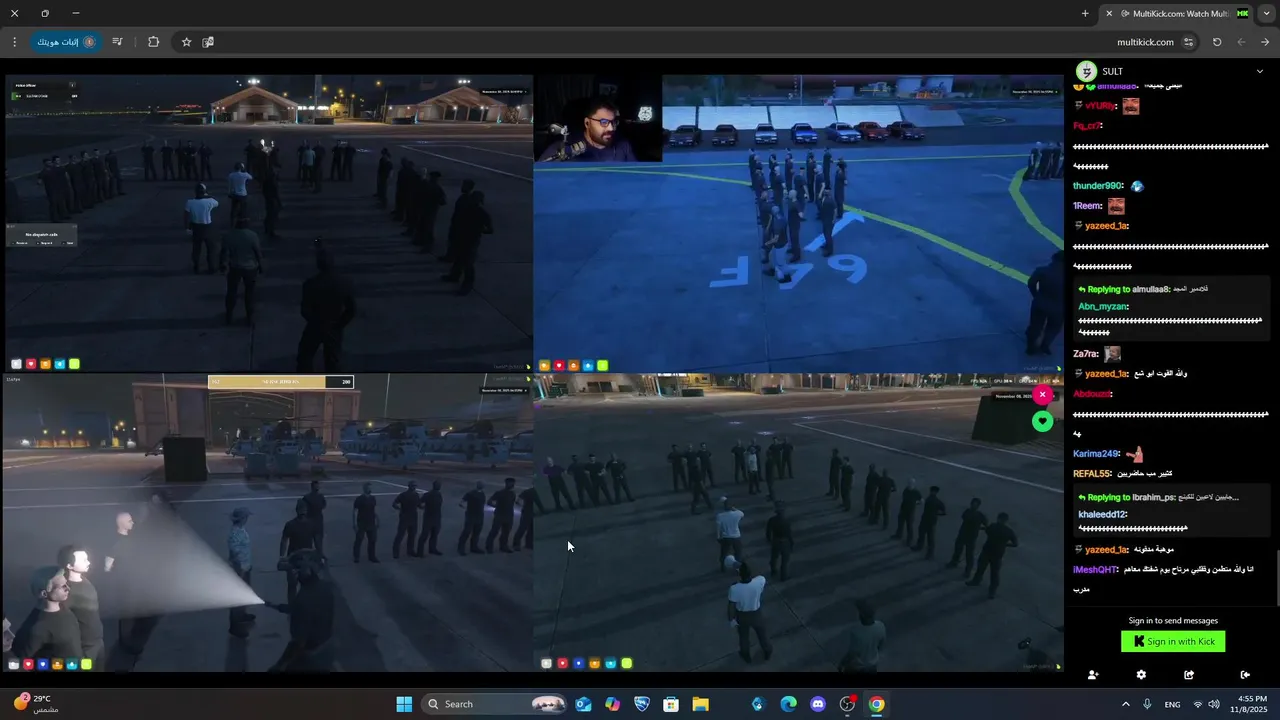Click the translate icon in address bar
1280x720 pixels.
(208, 42)
